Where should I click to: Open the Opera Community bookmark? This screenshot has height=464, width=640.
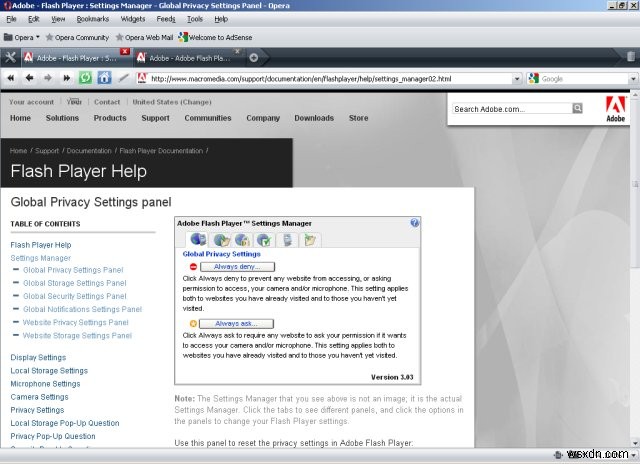point(77,37)
